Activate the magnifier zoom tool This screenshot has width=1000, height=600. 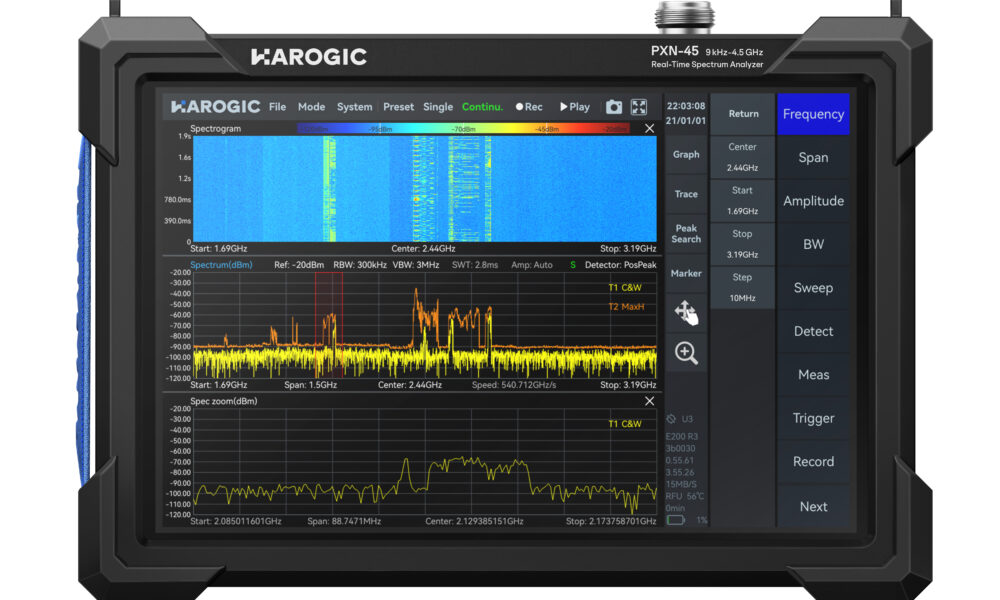click(686, 352)
